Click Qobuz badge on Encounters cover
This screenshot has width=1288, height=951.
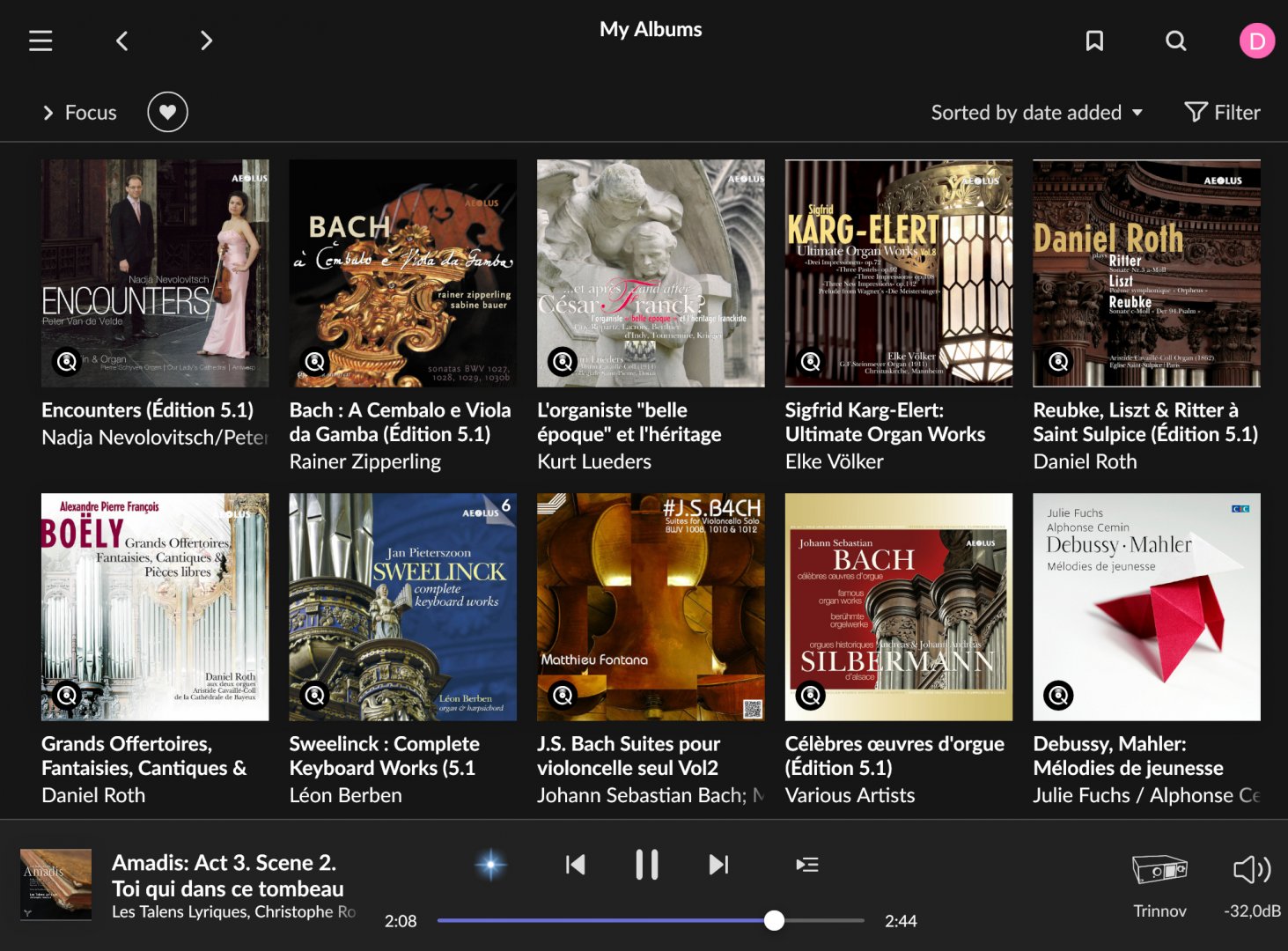tap(66, 361)
